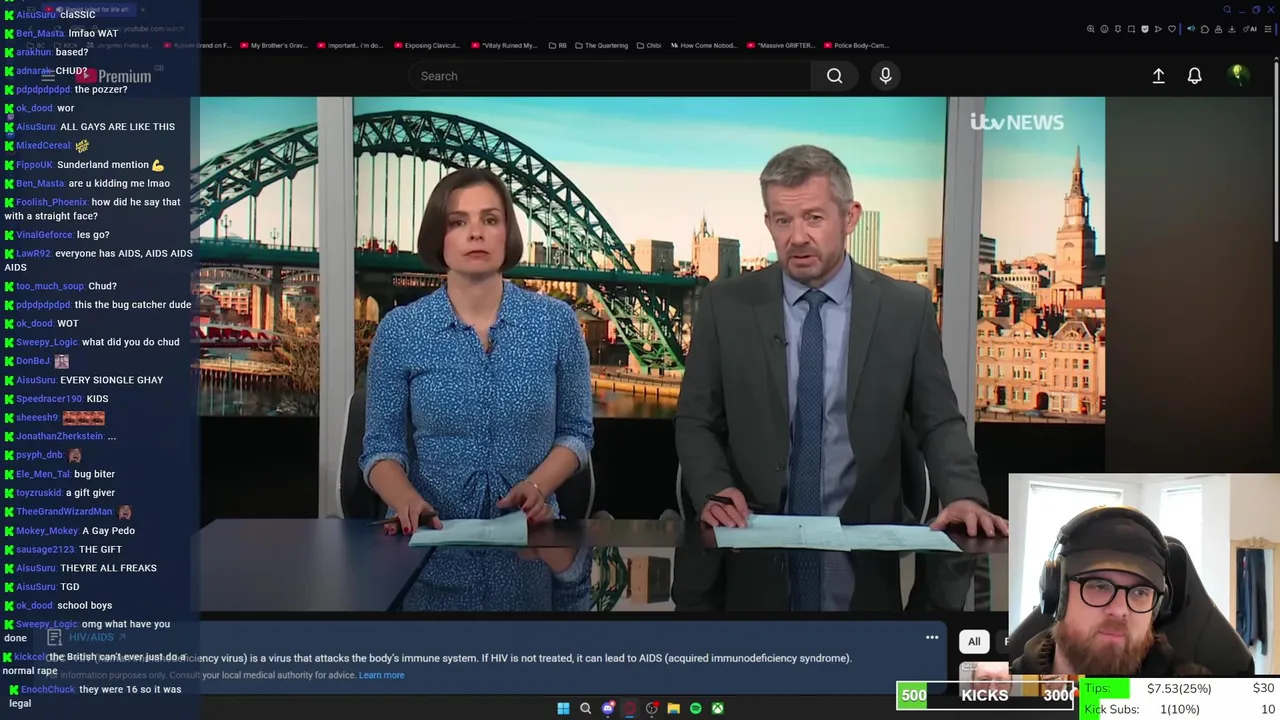Open YouTube notifications bell
The width and height of the screenshot is (1280, 720).
point(1194,76)
